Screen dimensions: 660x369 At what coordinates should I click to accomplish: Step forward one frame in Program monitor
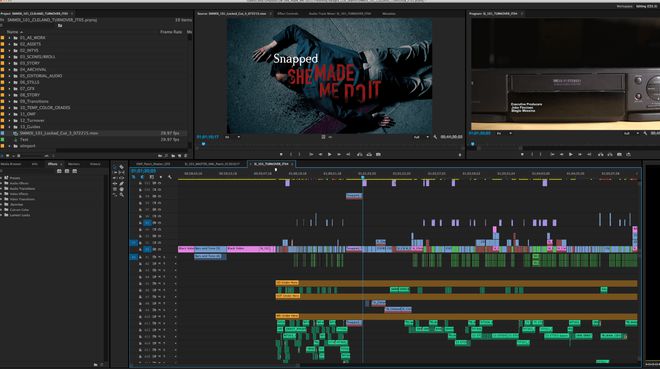point(580,154)
